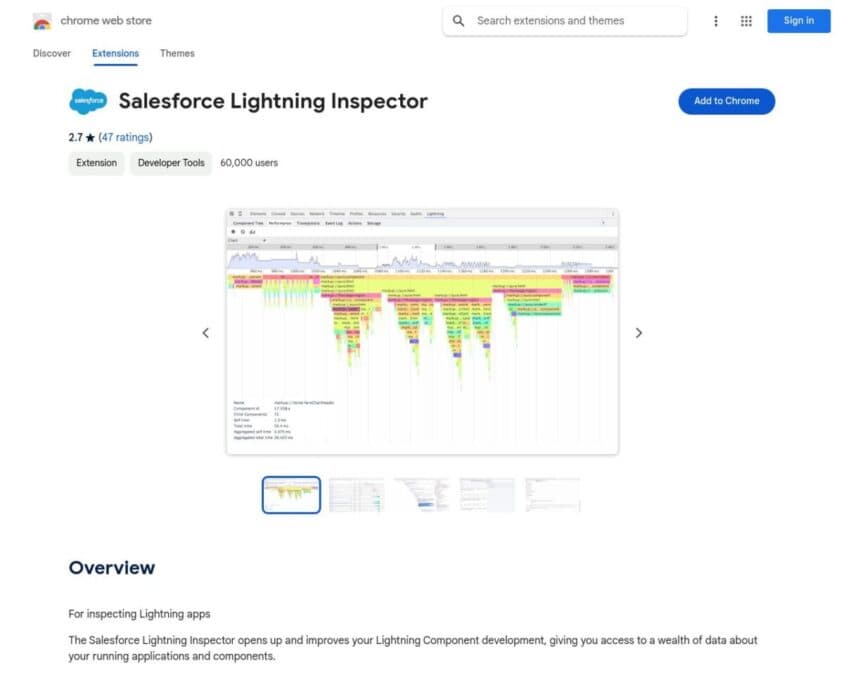Image resolution: width=844 pixels, height=675 pixels.
Task: Click the Sign in button
Action: pyautogui.click(x=798, y=21)
